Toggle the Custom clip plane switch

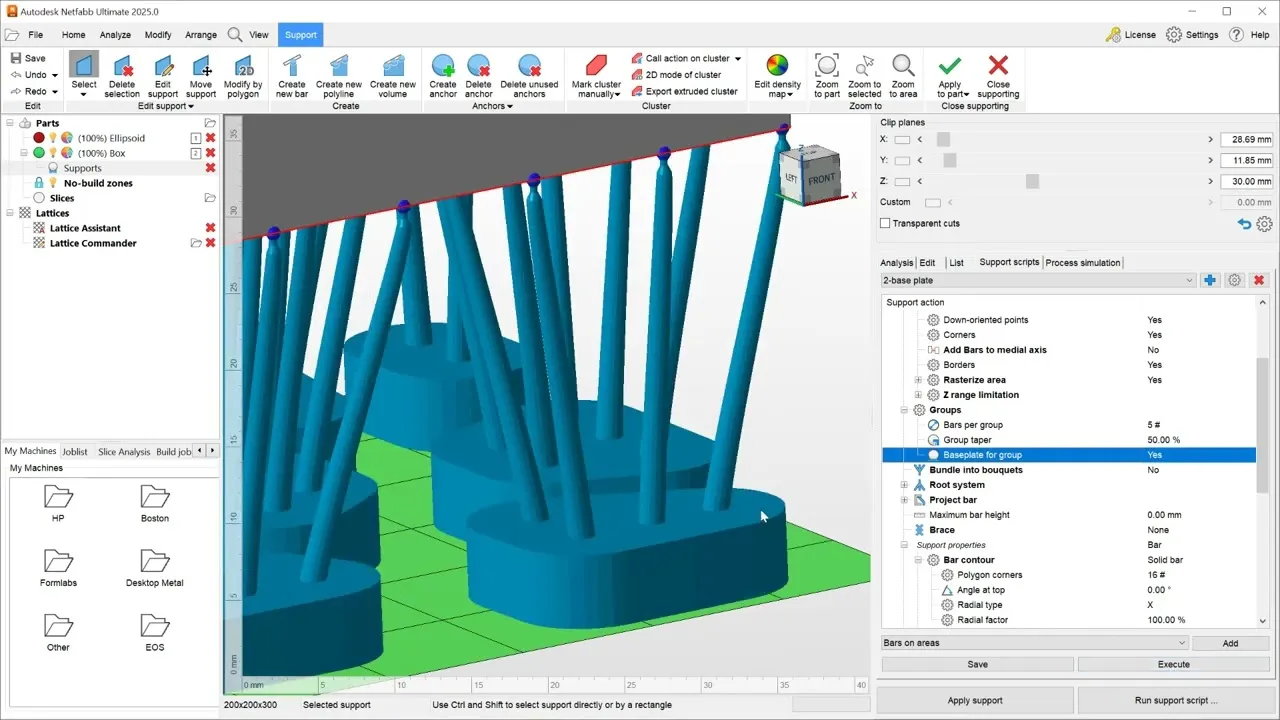coord(933,203)
